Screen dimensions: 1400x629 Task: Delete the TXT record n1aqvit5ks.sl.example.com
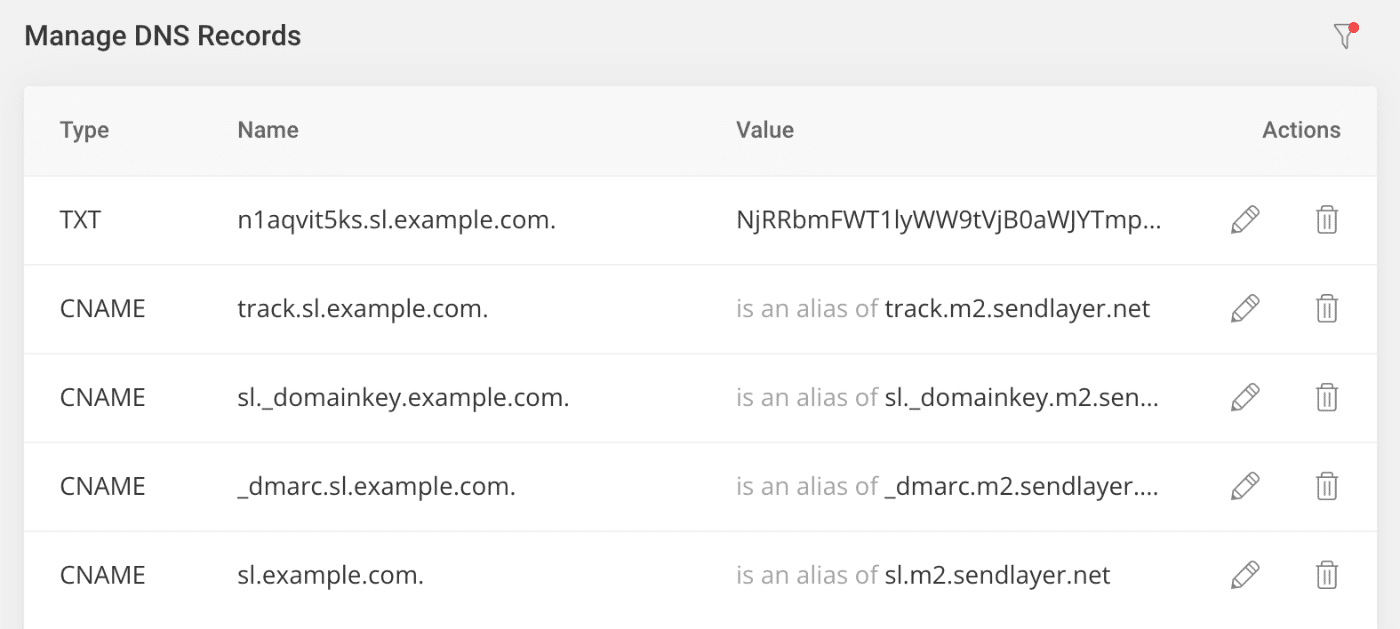coord(1327,219)
